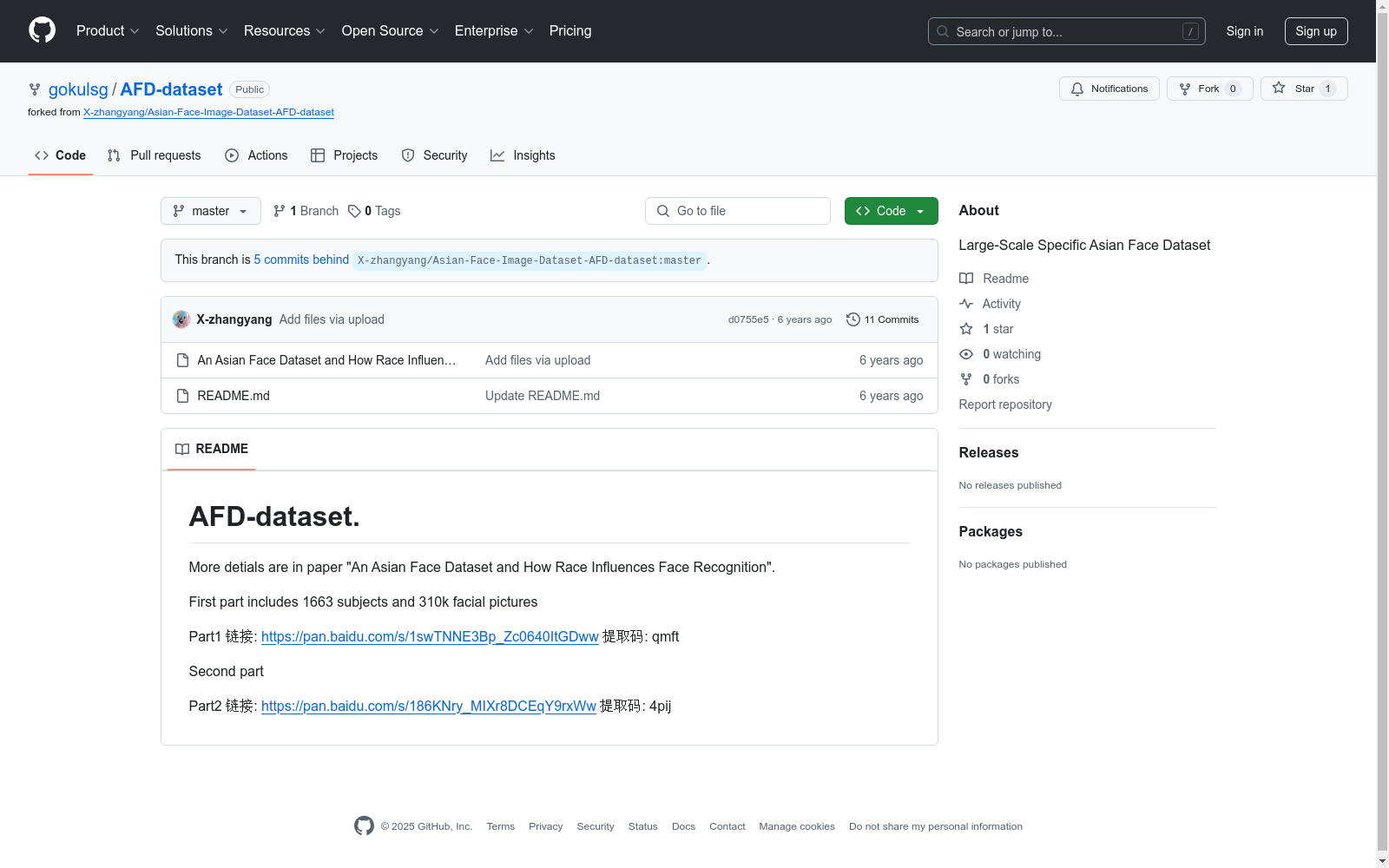Click the Sign in link
The height and width of the screenshot is (868, 1389).
(x=1245, y=31)
